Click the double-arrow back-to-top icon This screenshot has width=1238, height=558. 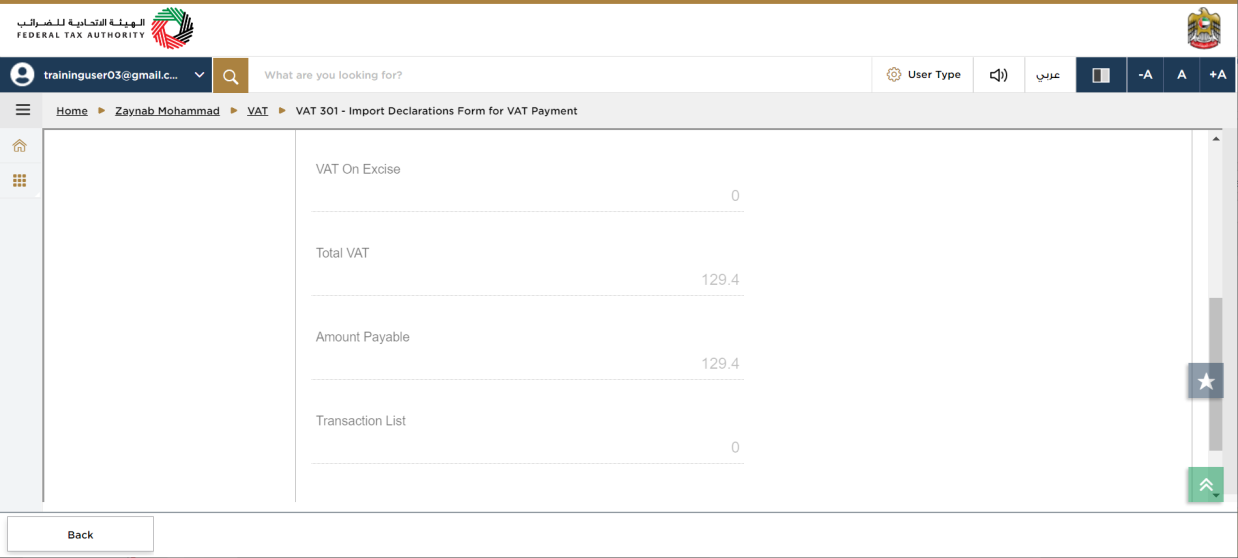tap(1206, 485)
